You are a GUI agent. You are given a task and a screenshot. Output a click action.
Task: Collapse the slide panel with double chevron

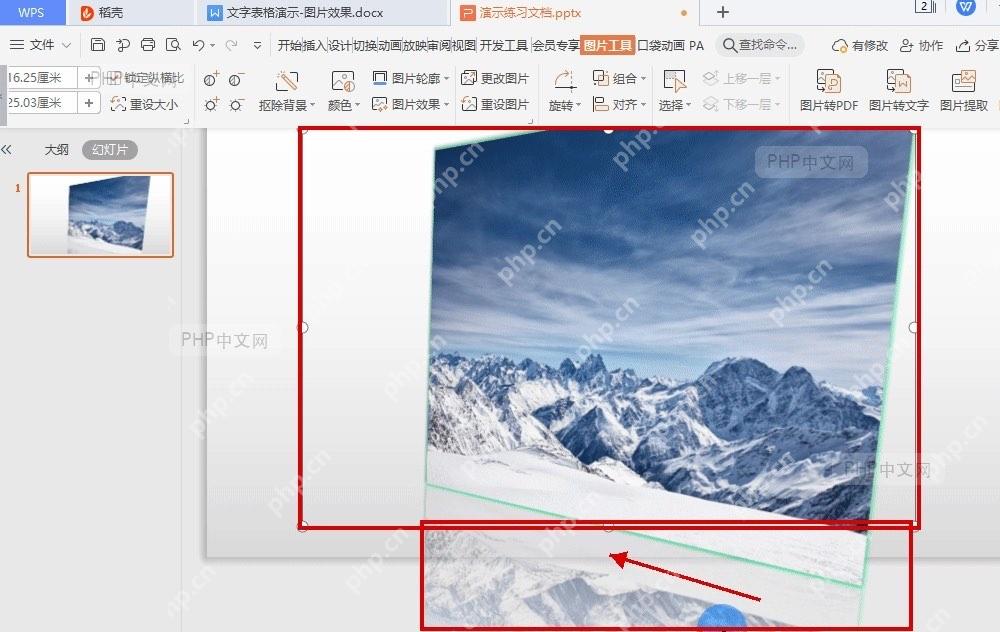click(x=6, y=150)
